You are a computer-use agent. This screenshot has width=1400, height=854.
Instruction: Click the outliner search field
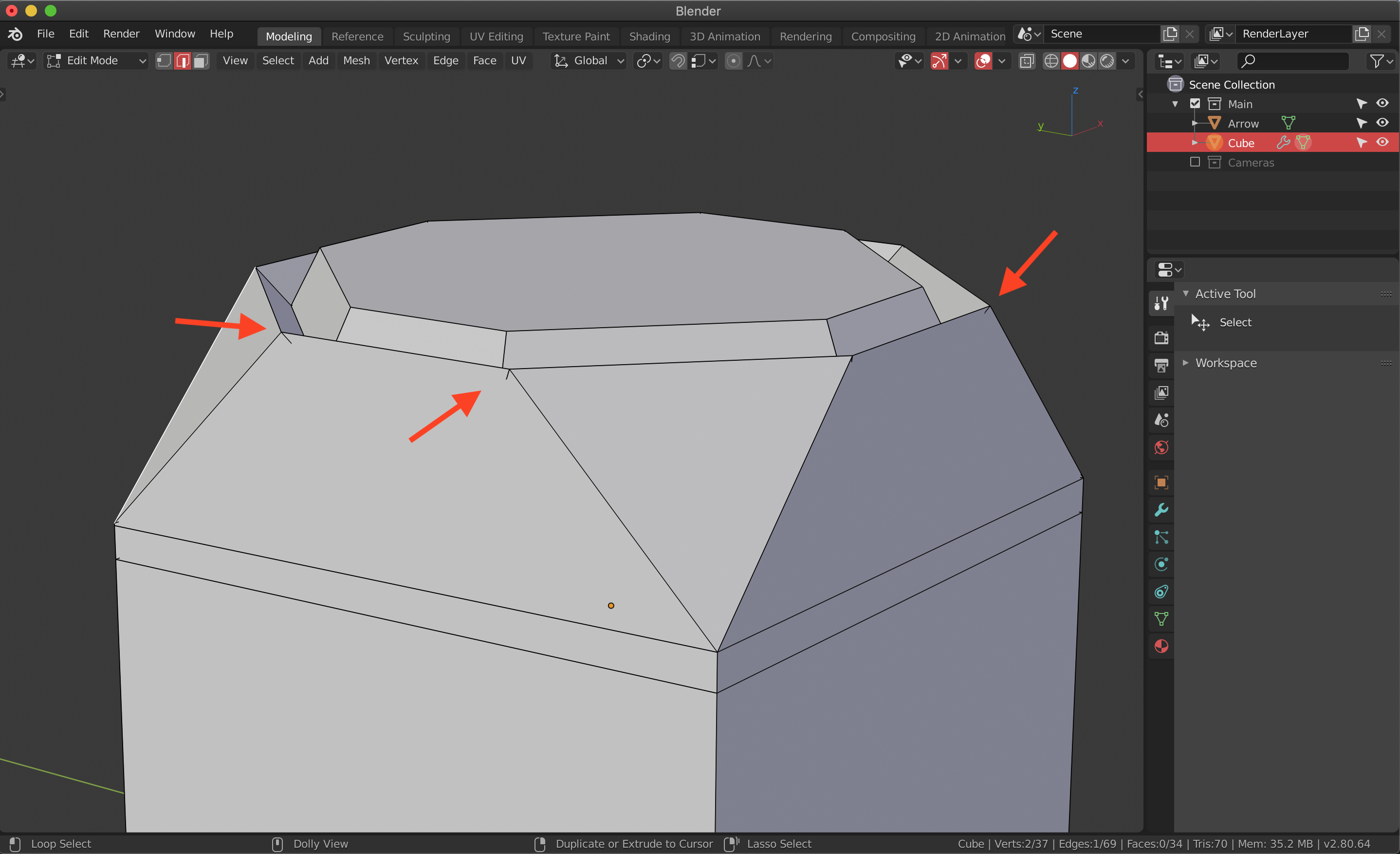[x=1292, y=61]
